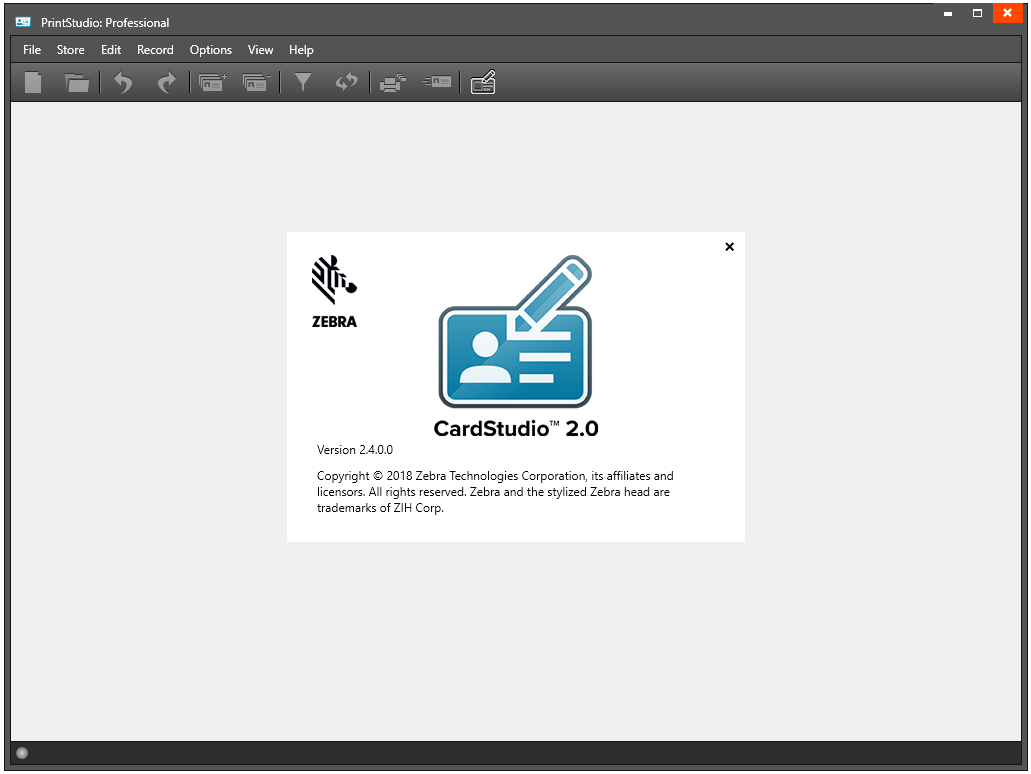Screen dimensions: 1031x774
Task: Close the PrintStudio window with orange X
Action: click(x=1007, y=13)
